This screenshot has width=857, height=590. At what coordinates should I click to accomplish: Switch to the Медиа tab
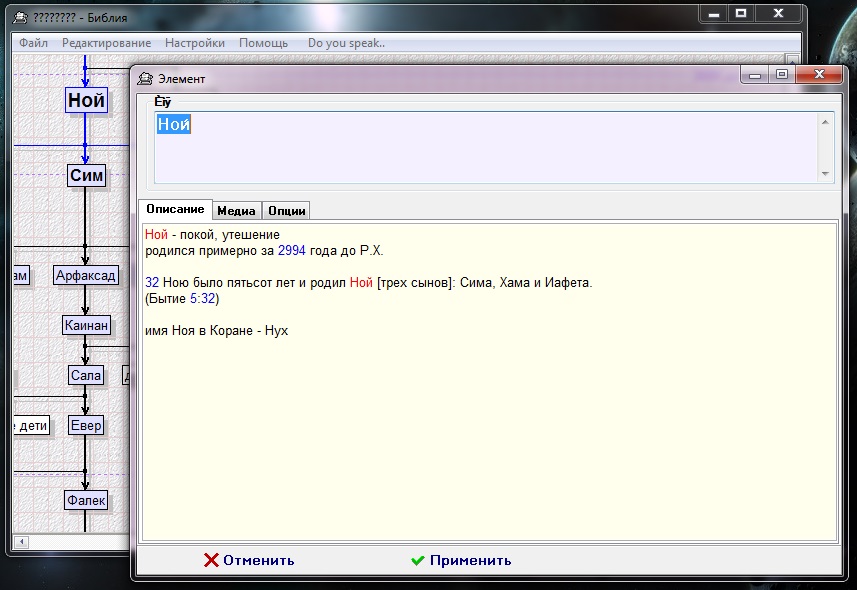tap(236, 210)
